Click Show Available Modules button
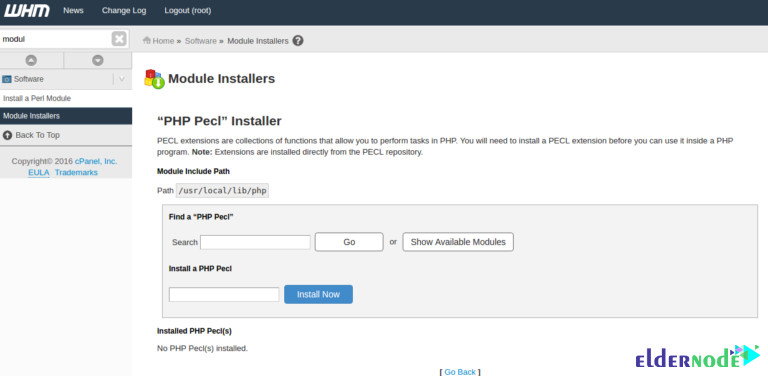 point(458,242)
